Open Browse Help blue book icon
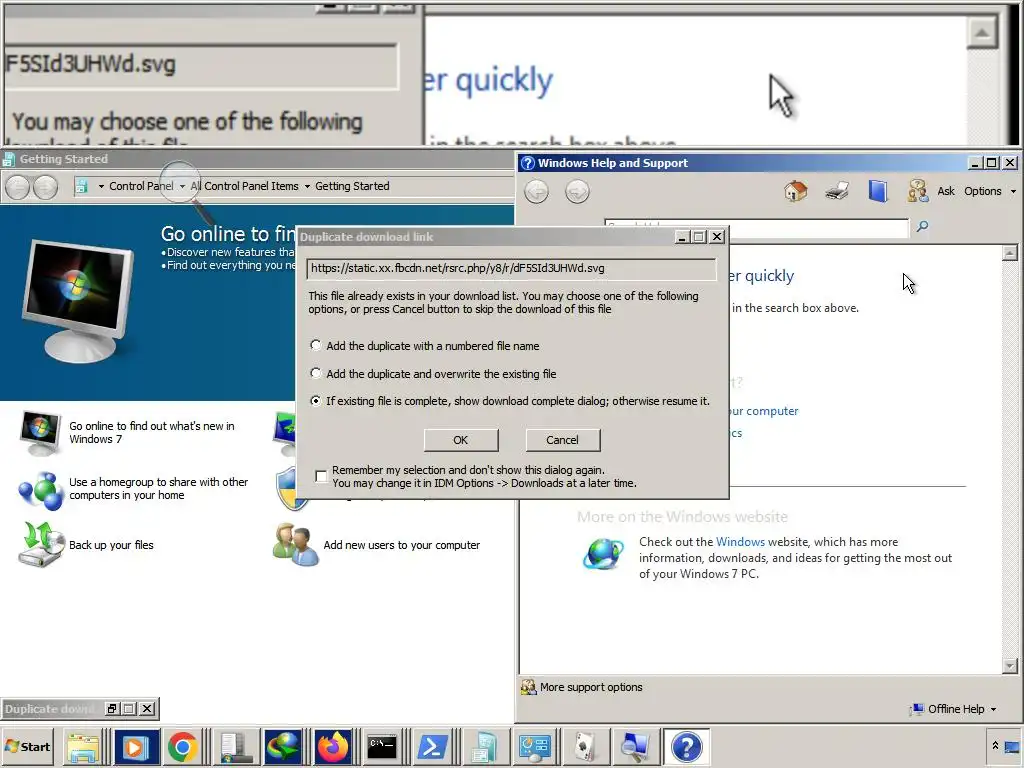Screen dimensions: 1024x768 click(878, 191)
